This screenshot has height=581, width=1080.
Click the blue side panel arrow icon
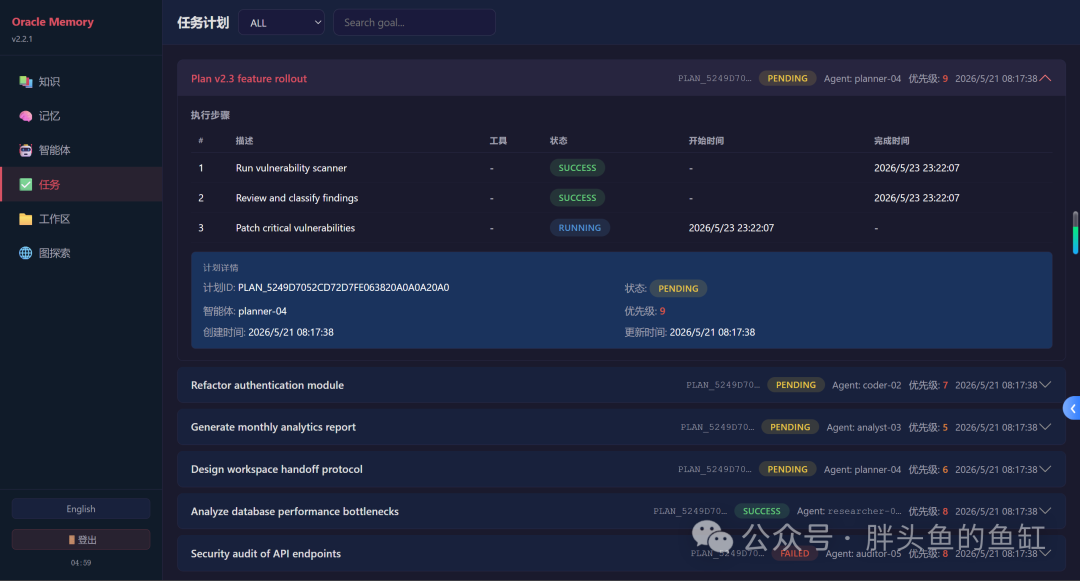[1072, 408]
